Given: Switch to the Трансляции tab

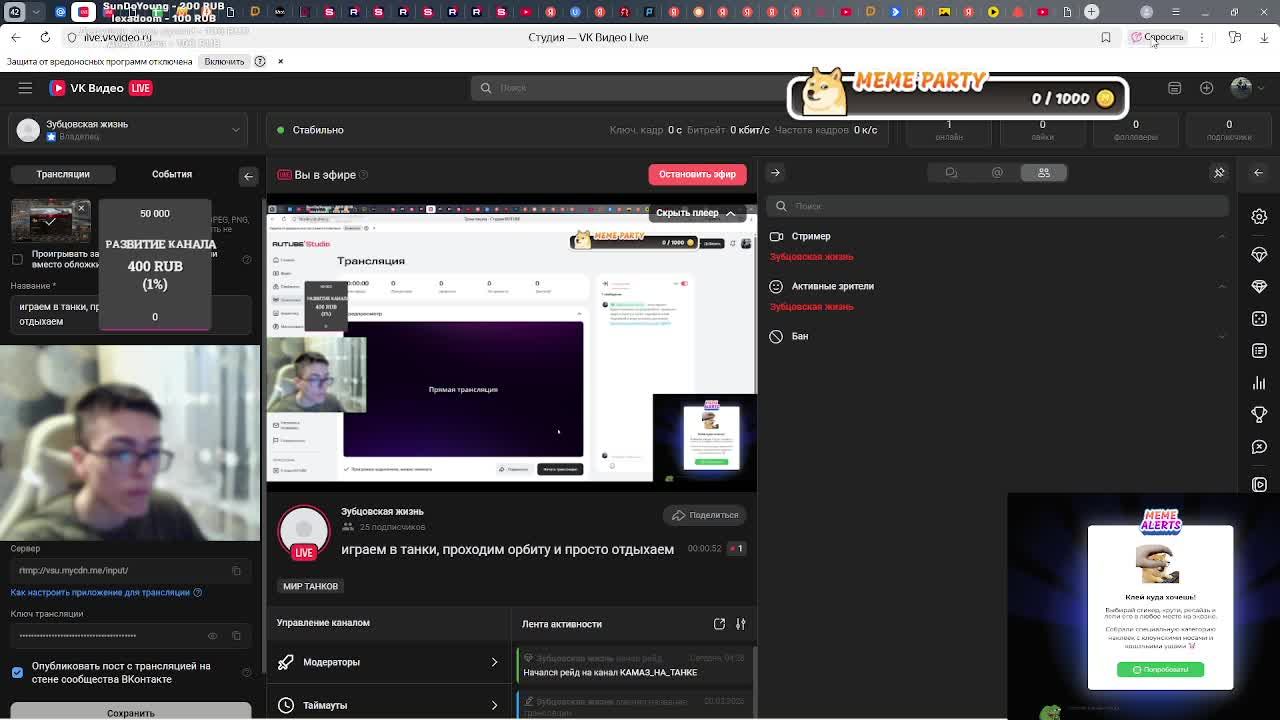Looking at the screenshot, I should (63, 174).
